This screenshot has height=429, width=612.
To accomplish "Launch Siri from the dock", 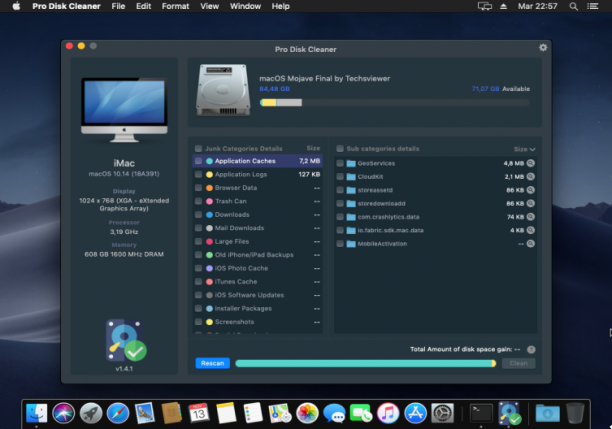I will click(x=64, y=413).
